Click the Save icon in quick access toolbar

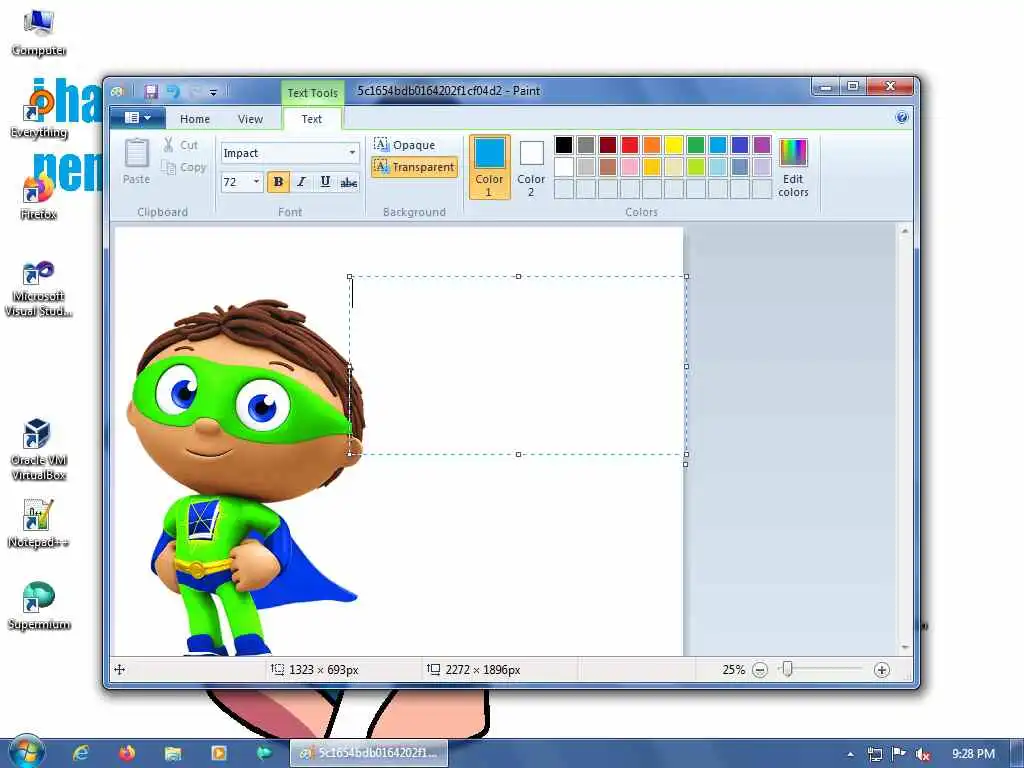pos(152,91)
